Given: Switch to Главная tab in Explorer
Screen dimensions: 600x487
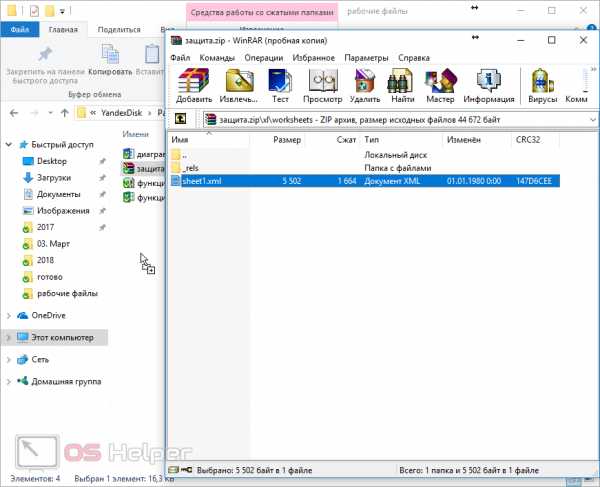Looking at the screenshot, I should [63, 29].
